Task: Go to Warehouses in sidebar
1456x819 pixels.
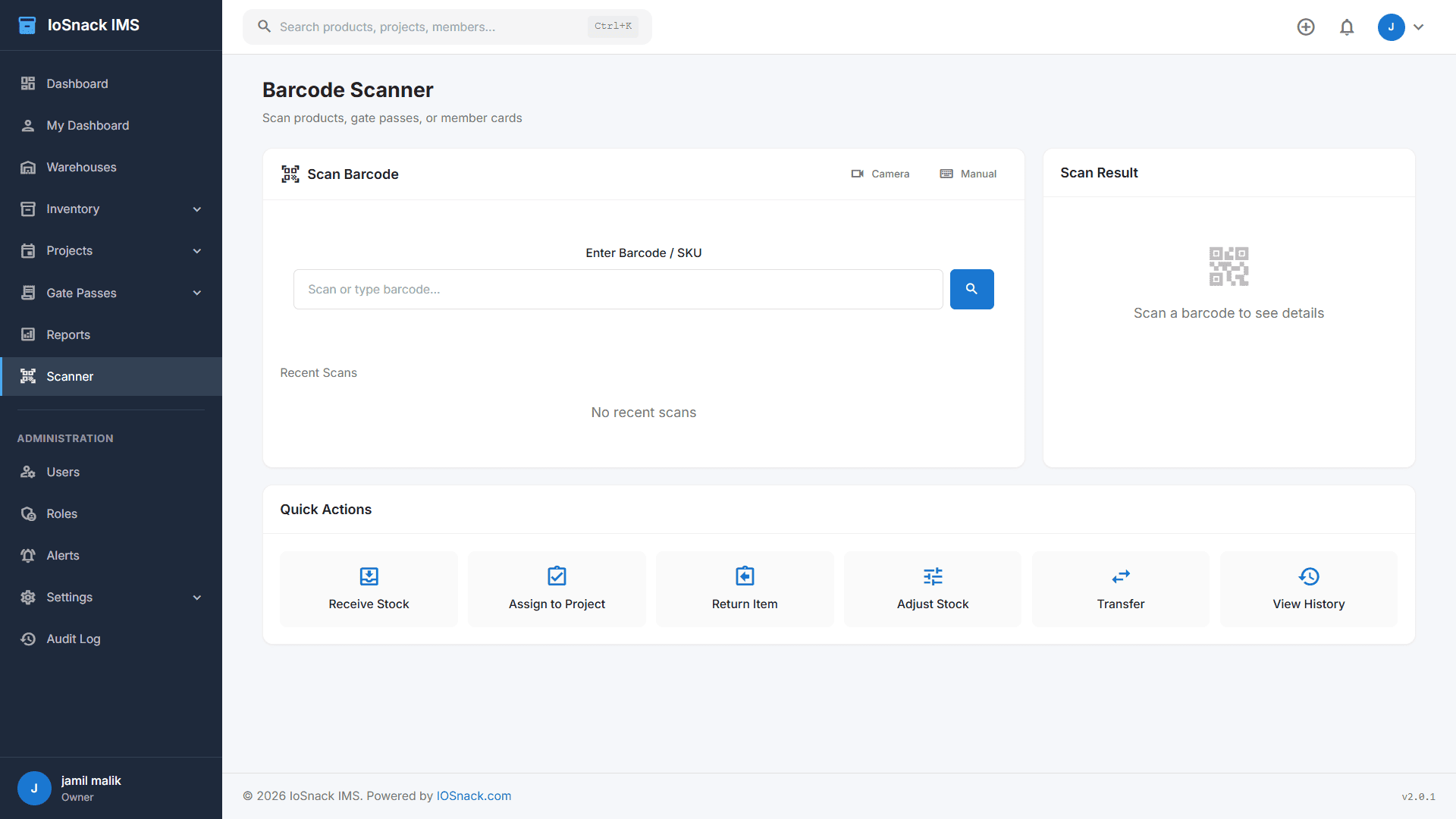Action: (x=81, y=168)
